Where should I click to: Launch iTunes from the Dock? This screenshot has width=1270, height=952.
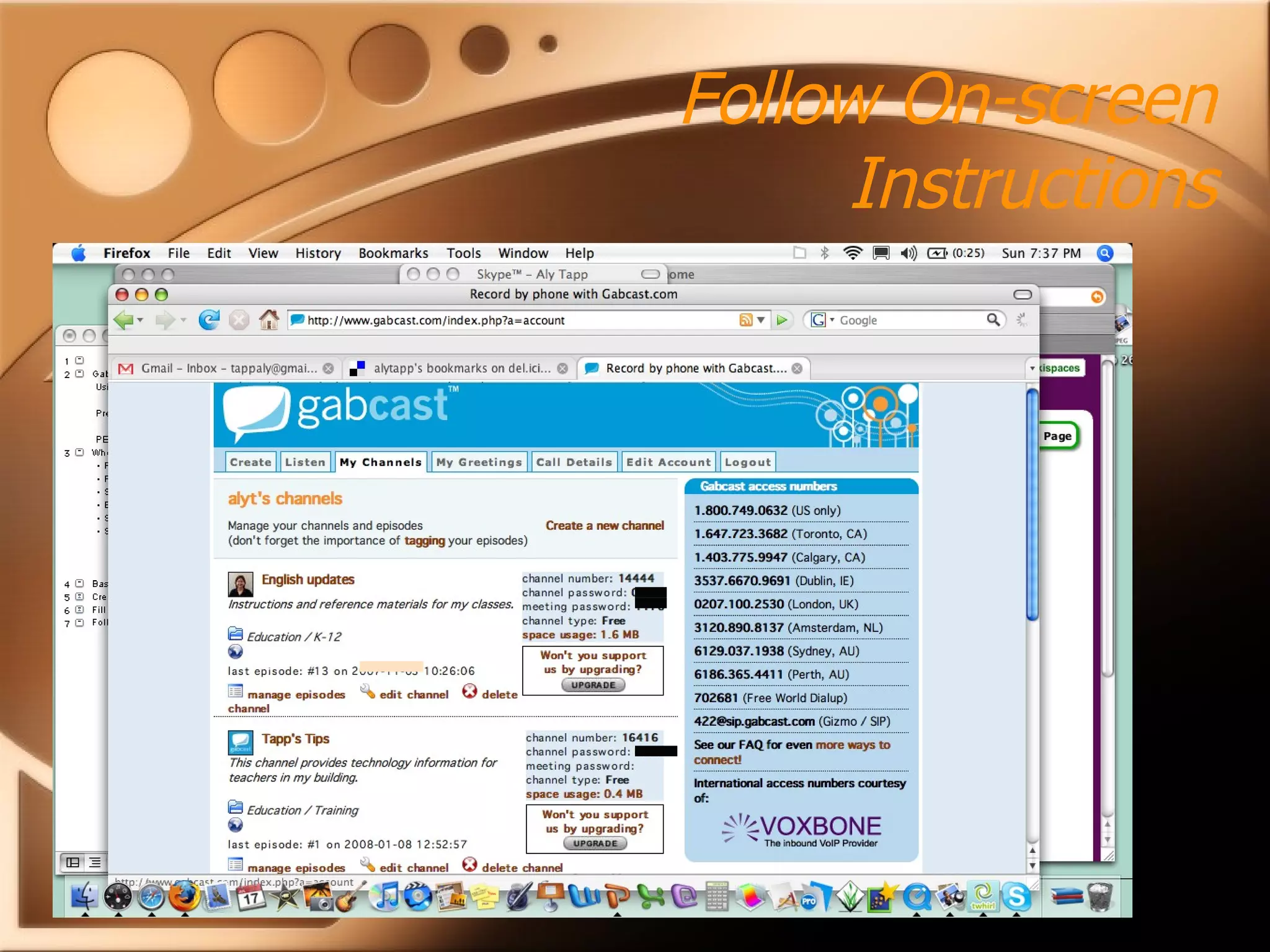pos(386,897)
